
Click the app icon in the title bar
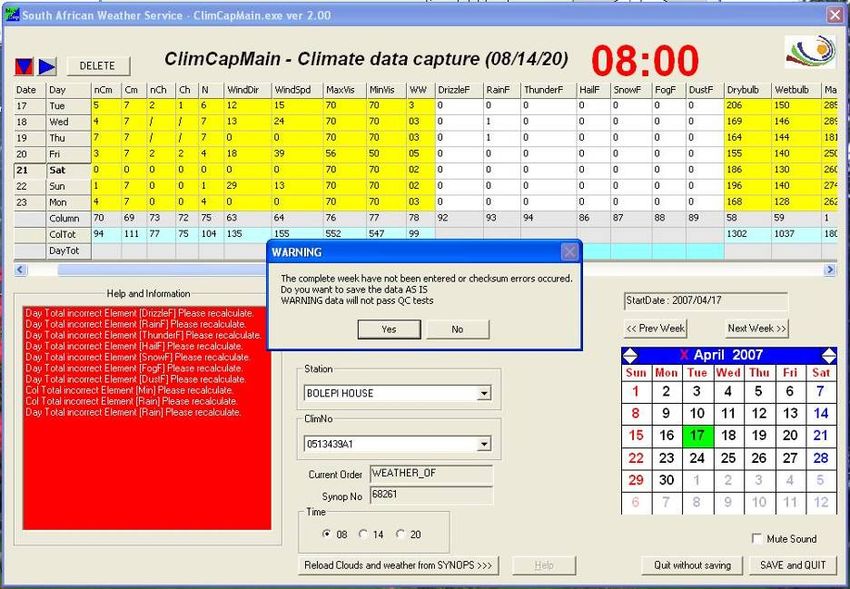click(11, 15)
